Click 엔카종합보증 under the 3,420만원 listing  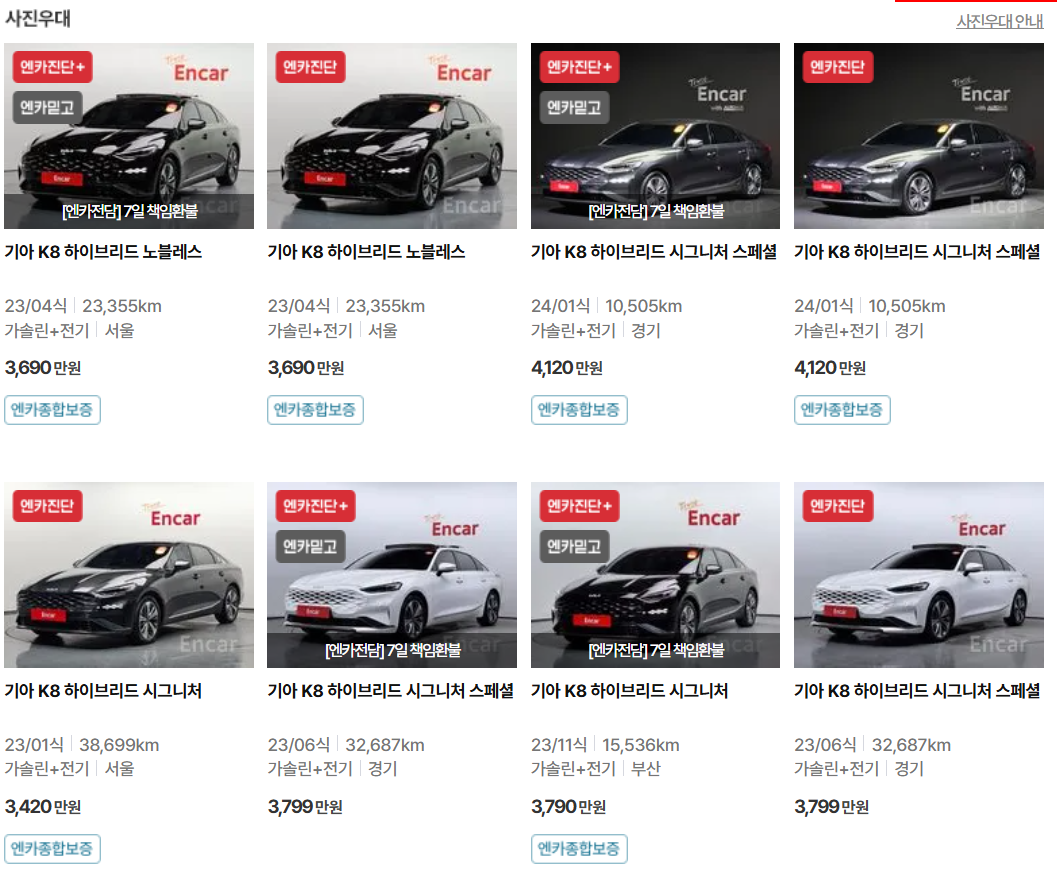[x=52, y=849]
